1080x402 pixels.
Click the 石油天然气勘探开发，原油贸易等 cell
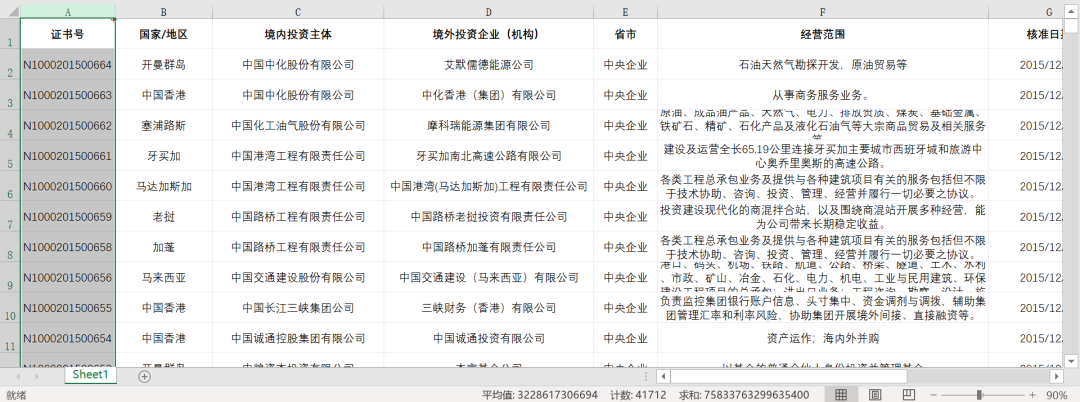[x=822, y=65]
